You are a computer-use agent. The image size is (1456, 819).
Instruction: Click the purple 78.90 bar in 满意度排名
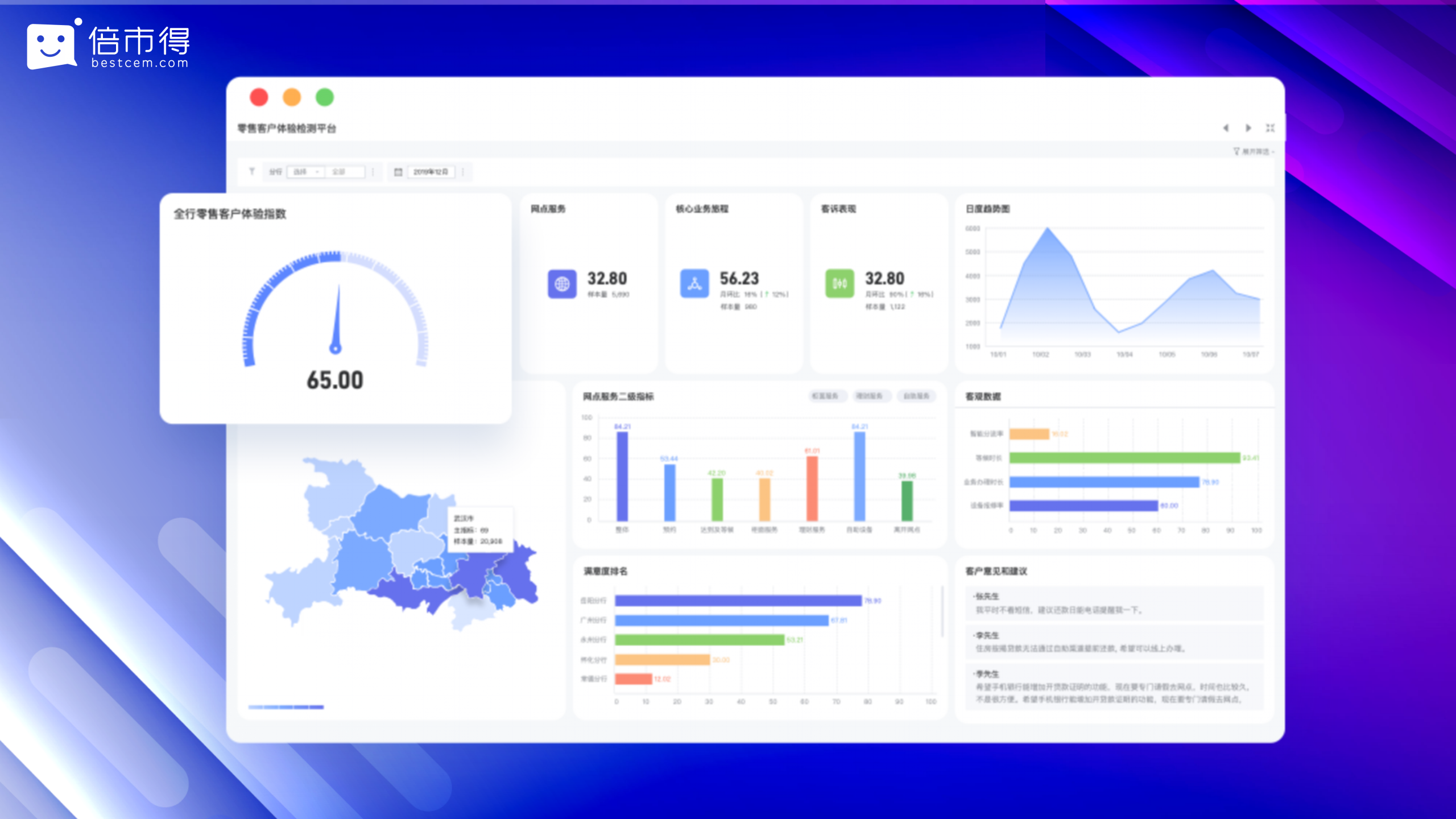pos(738,601)
